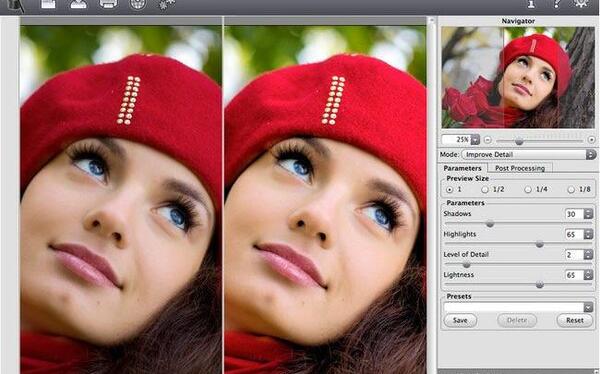Image resolution: width=600 pixels, height=374 pixels.
Task: Open the 25% zoom level dropdown
Action: click(475, 140)
